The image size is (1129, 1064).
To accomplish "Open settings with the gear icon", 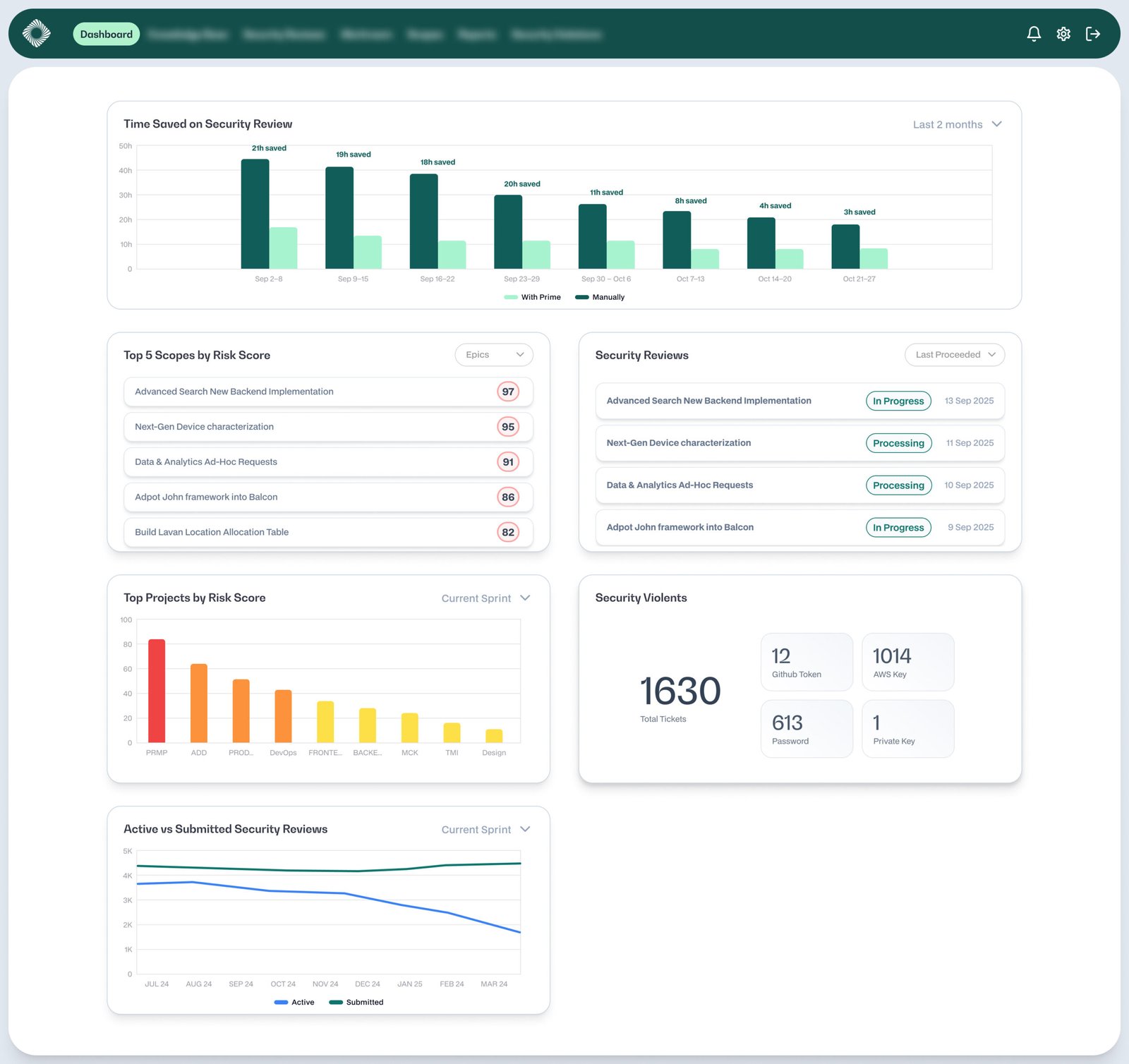I will (x=1063, y=34).
